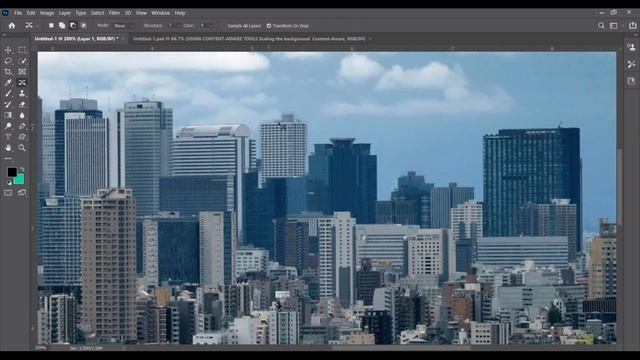Select the Crop tool
Viewport: 640px width, 360px height.
click(8, 72)
